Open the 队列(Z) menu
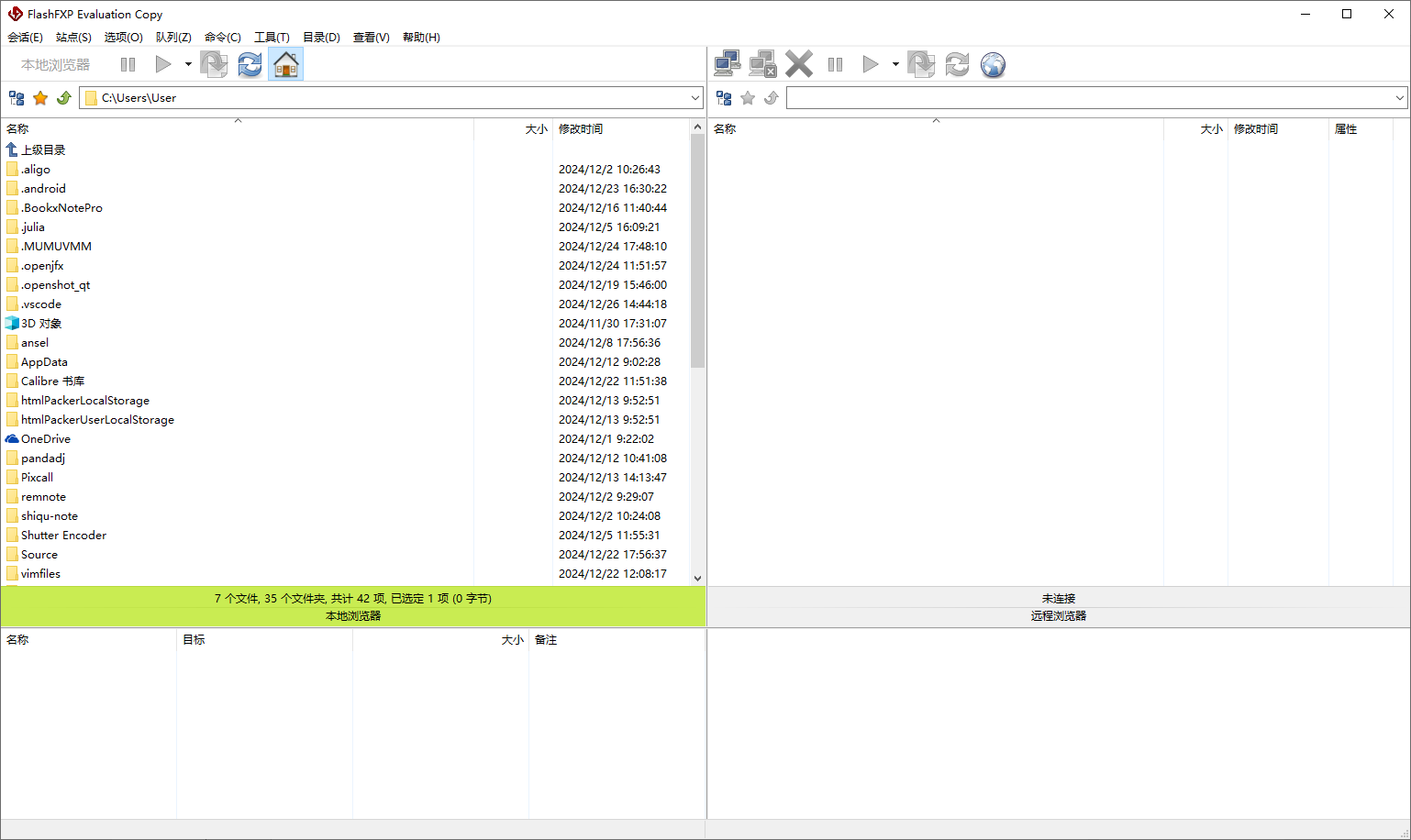 click(173, 38)
